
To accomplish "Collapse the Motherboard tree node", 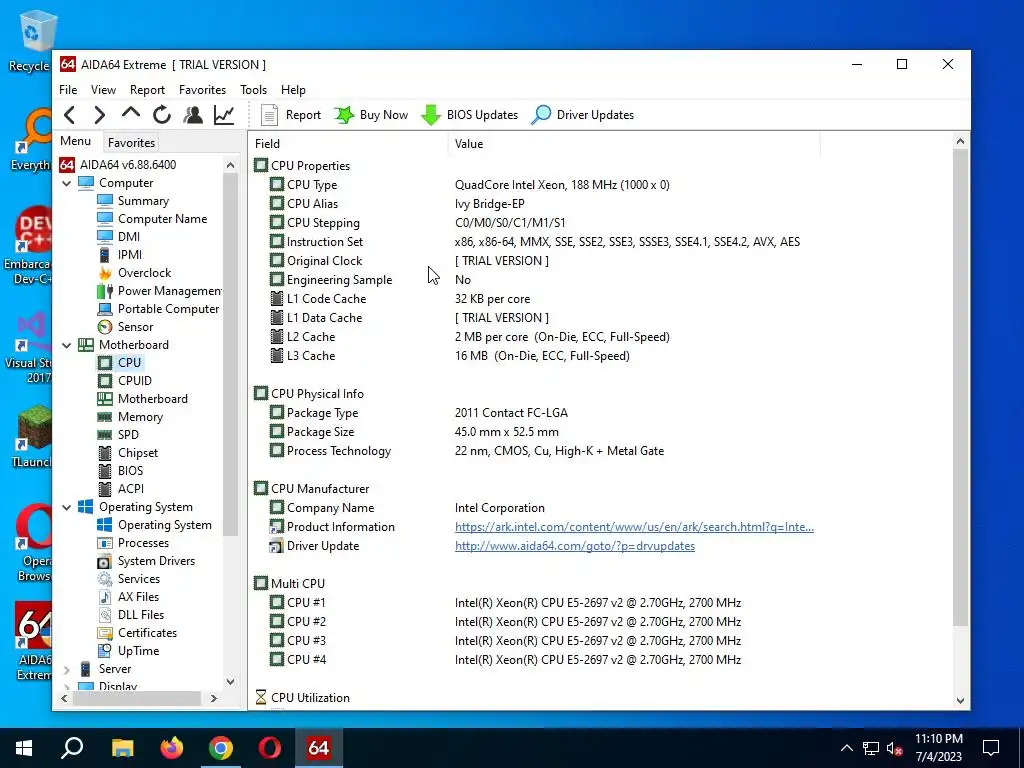I will point(67,345).
